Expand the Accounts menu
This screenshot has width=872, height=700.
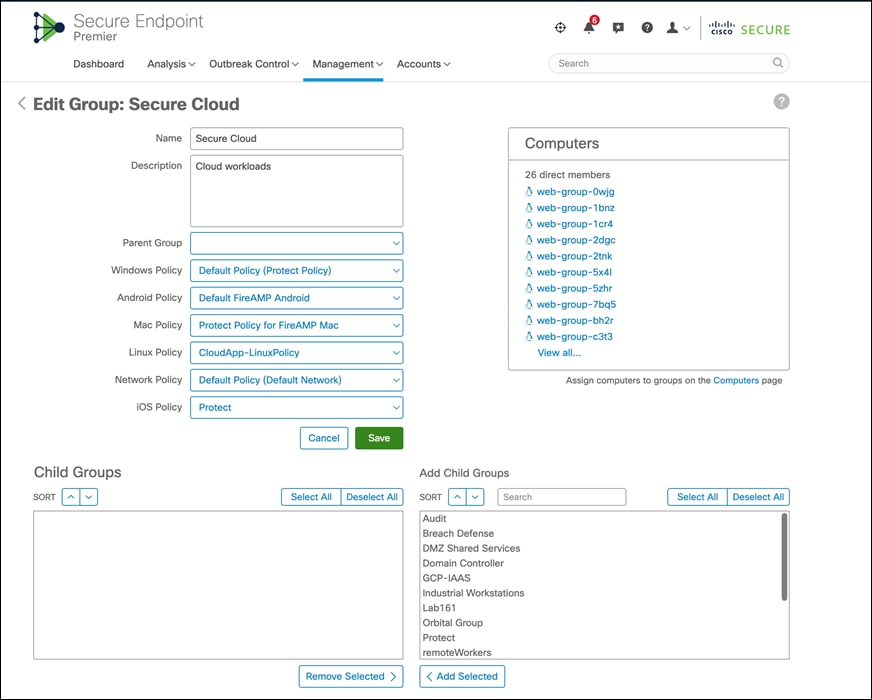click(x=423, y=64)
